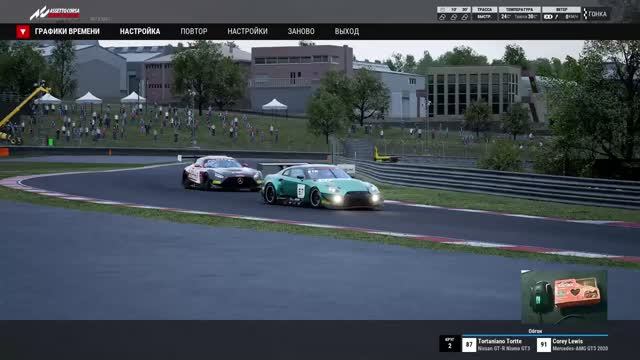Choose Заново to restart the session

tap(301, 31)
